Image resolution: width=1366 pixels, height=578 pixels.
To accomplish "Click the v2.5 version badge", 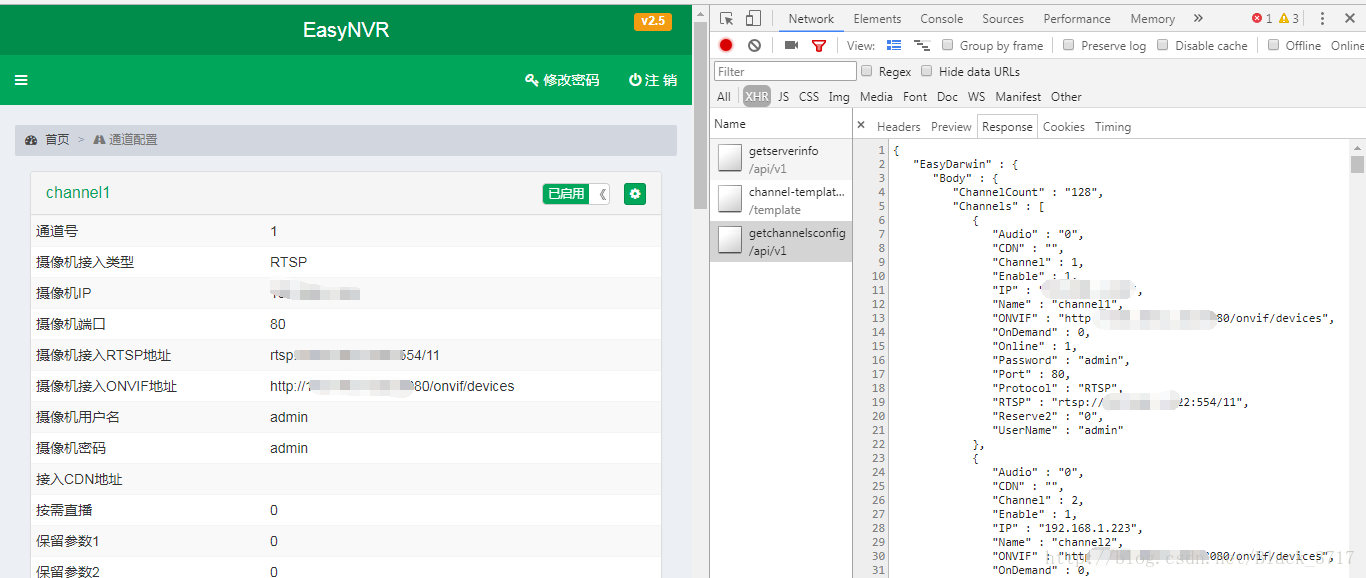I will click(652, 21).
